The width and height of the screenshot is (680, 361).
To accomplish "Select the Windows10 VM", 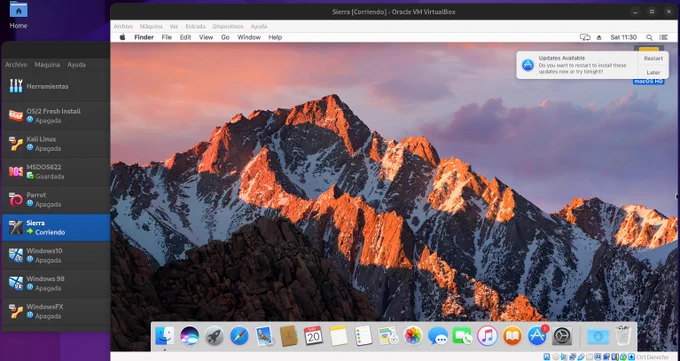I will click(x=56, y=255).
